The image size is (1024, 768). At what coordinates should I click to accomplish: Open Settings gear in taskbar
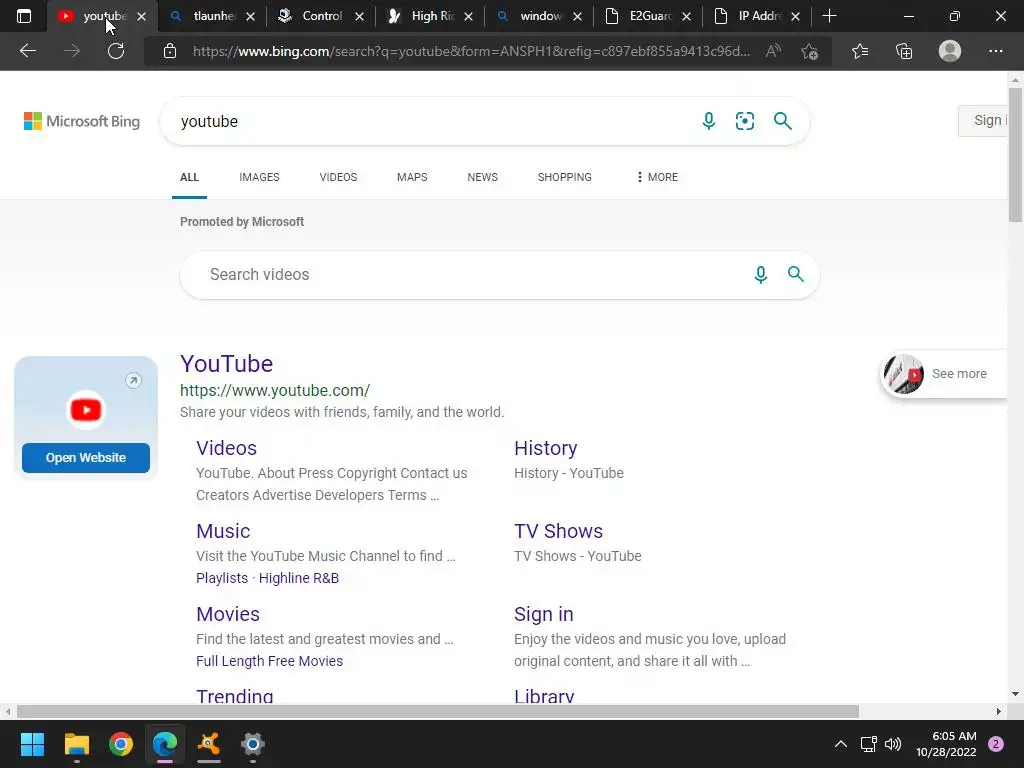click(253, 744)
